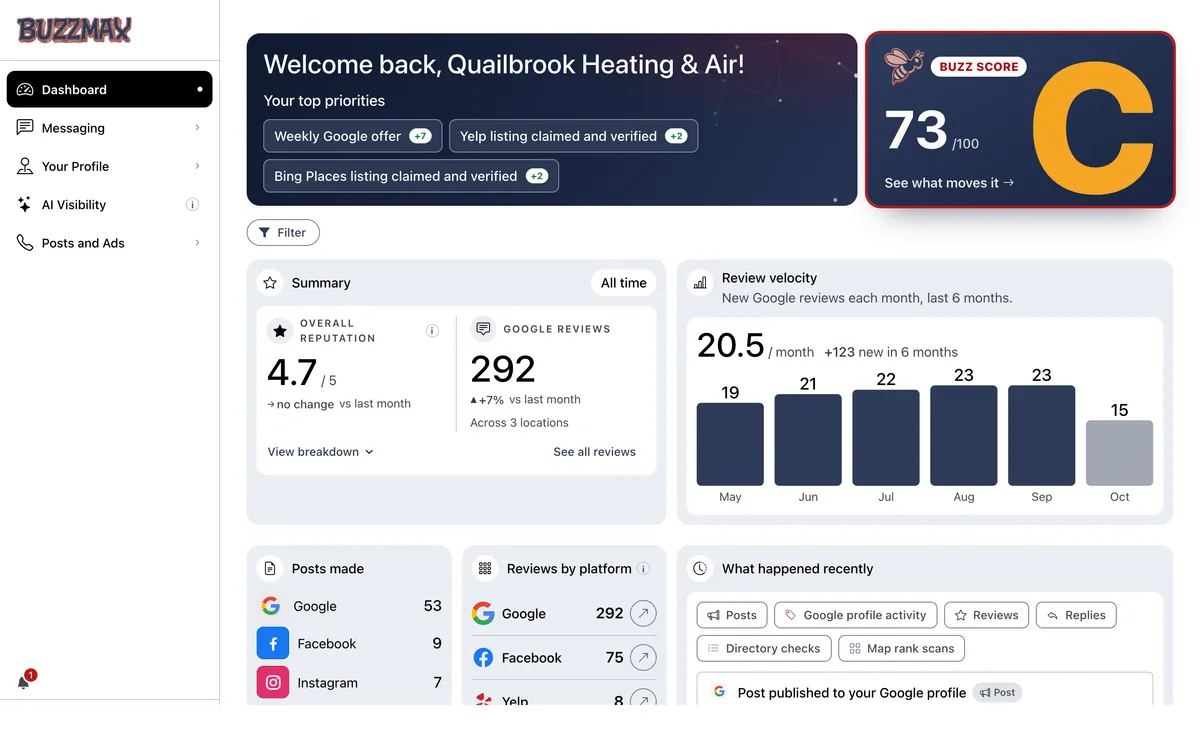The height and width of the screenshot is (750, 1200).
Task: Toggle Map rank scans filter
Action: (x=901, y=648)
